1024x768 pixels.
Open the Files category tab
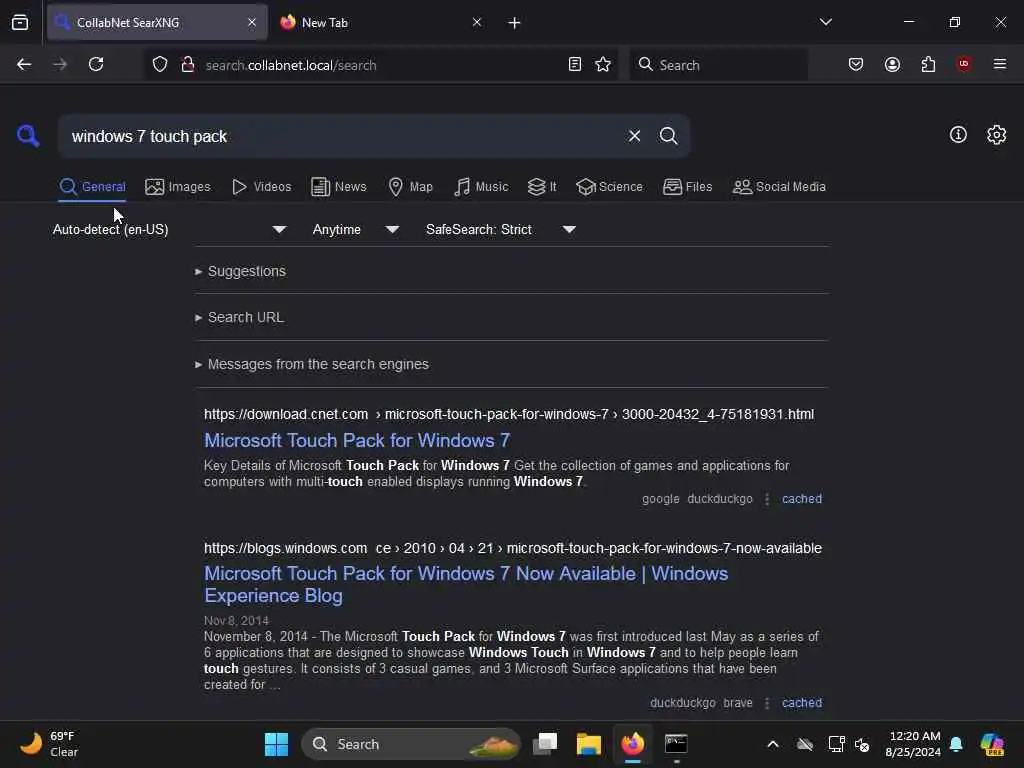point(687,187)
